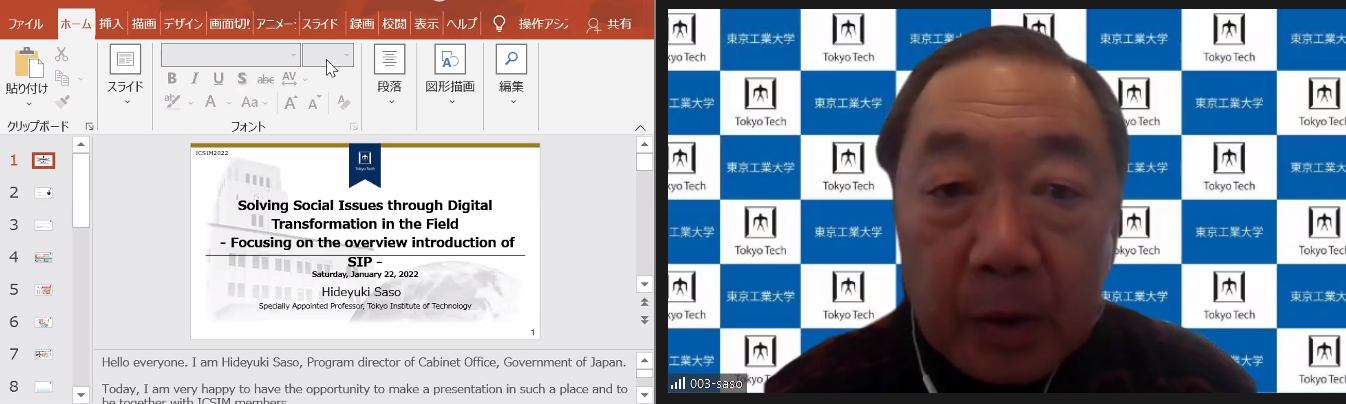Click the Tokyo Tech logo on slide
This screenshot has width=1346, height=404.
point(365,164)
